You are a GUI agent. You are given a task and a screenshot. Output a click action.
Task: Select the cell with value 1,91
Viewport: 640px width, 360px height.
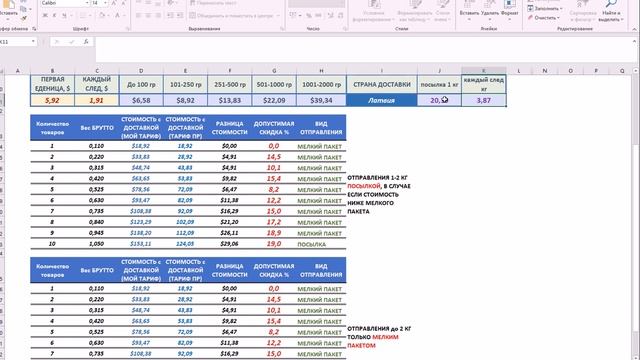tap(97, 100)
